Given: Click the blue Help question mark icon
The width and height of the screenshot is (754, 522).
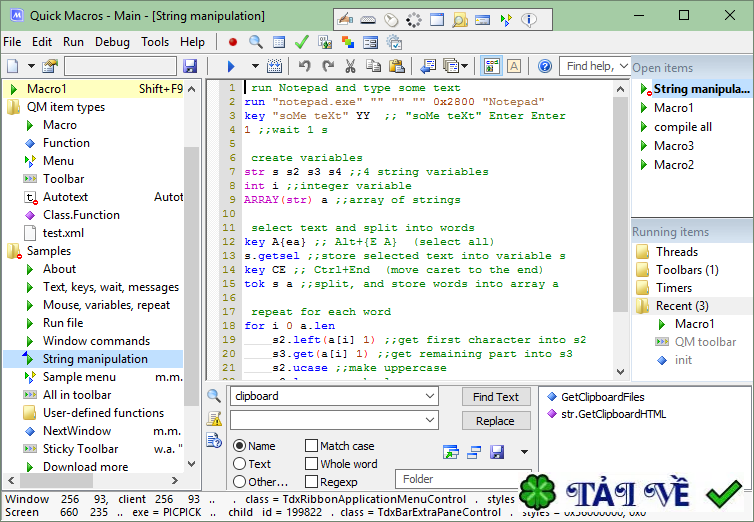Looking at the screenshot, I should click(x=545, y=66).
